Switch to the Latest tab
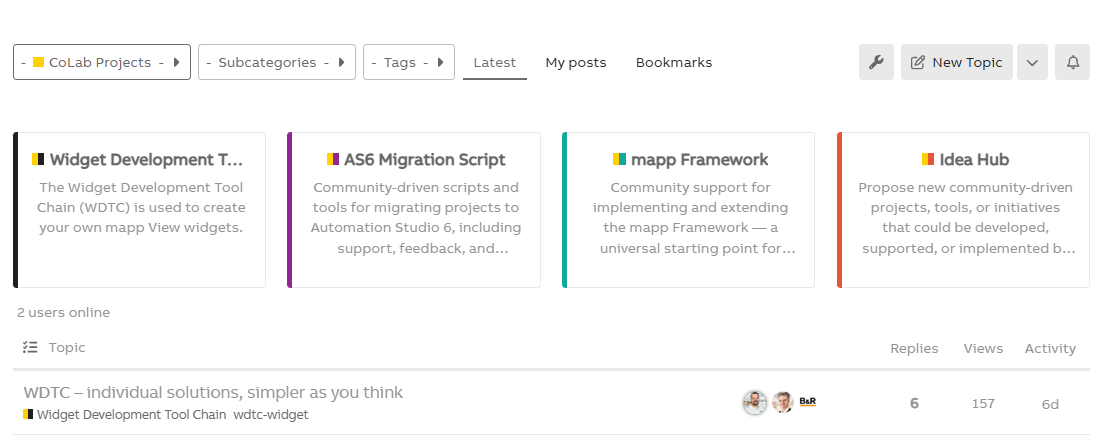The width and height of the screenshot is (1109, 447). (495, 62)
